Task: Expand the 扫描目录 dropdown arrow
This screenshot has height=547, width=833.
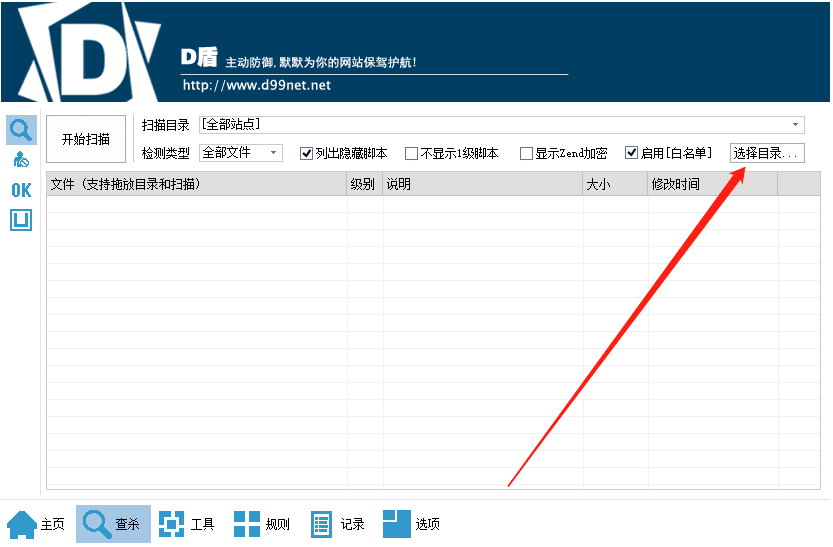Action: pyautogui.click(x=796, y=125)
